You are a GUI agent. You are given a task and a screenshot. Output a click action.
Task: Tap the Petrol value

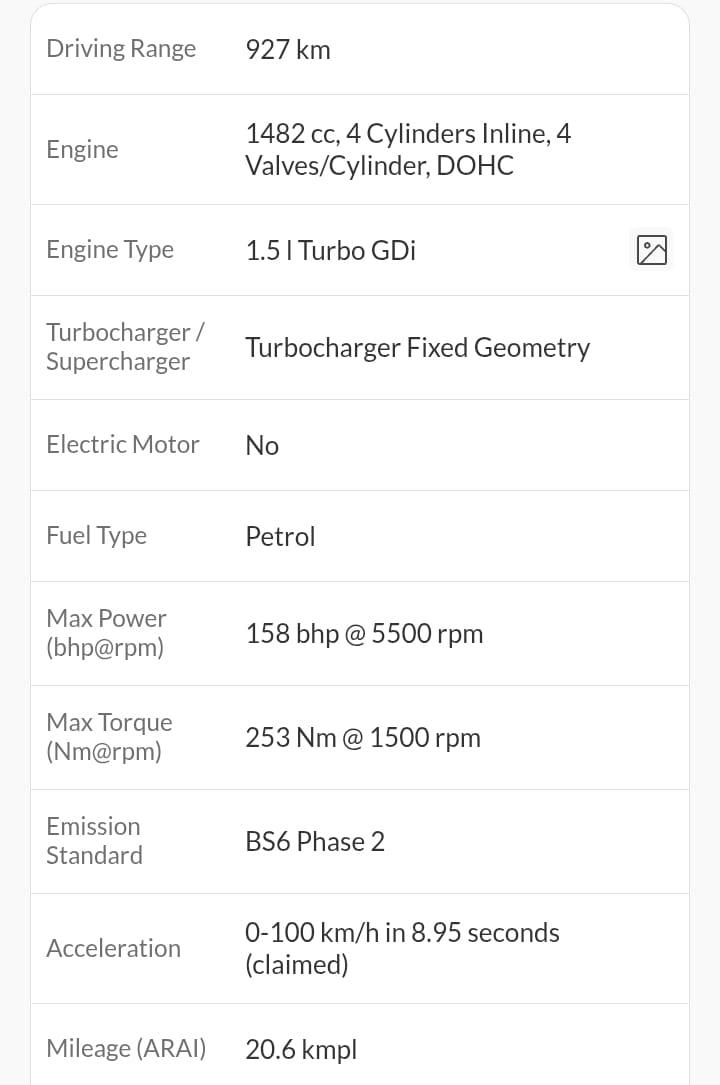280,536
